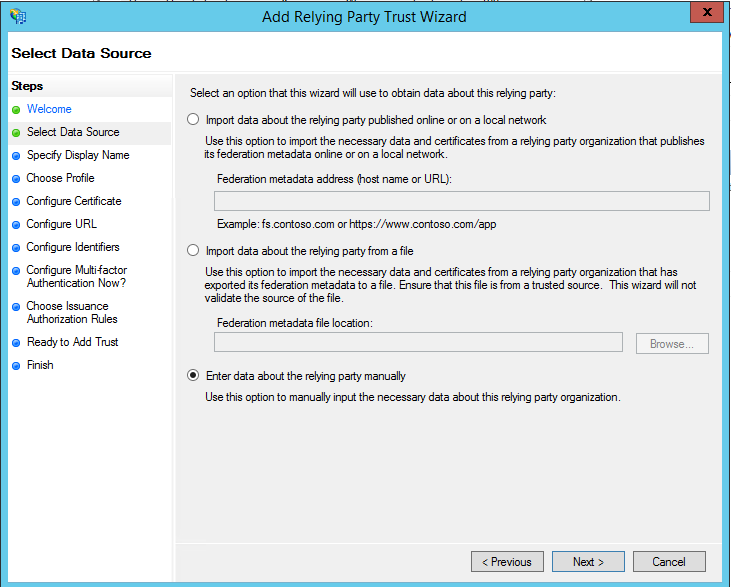Click the AD FS wizard title bar icon
The height and width of the screenshot is (587, 731).
point(18,16)
